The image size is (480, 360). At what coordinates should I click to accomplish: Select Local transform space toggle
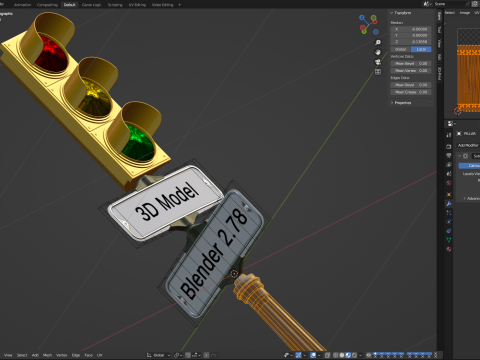[x=421, y=49]
